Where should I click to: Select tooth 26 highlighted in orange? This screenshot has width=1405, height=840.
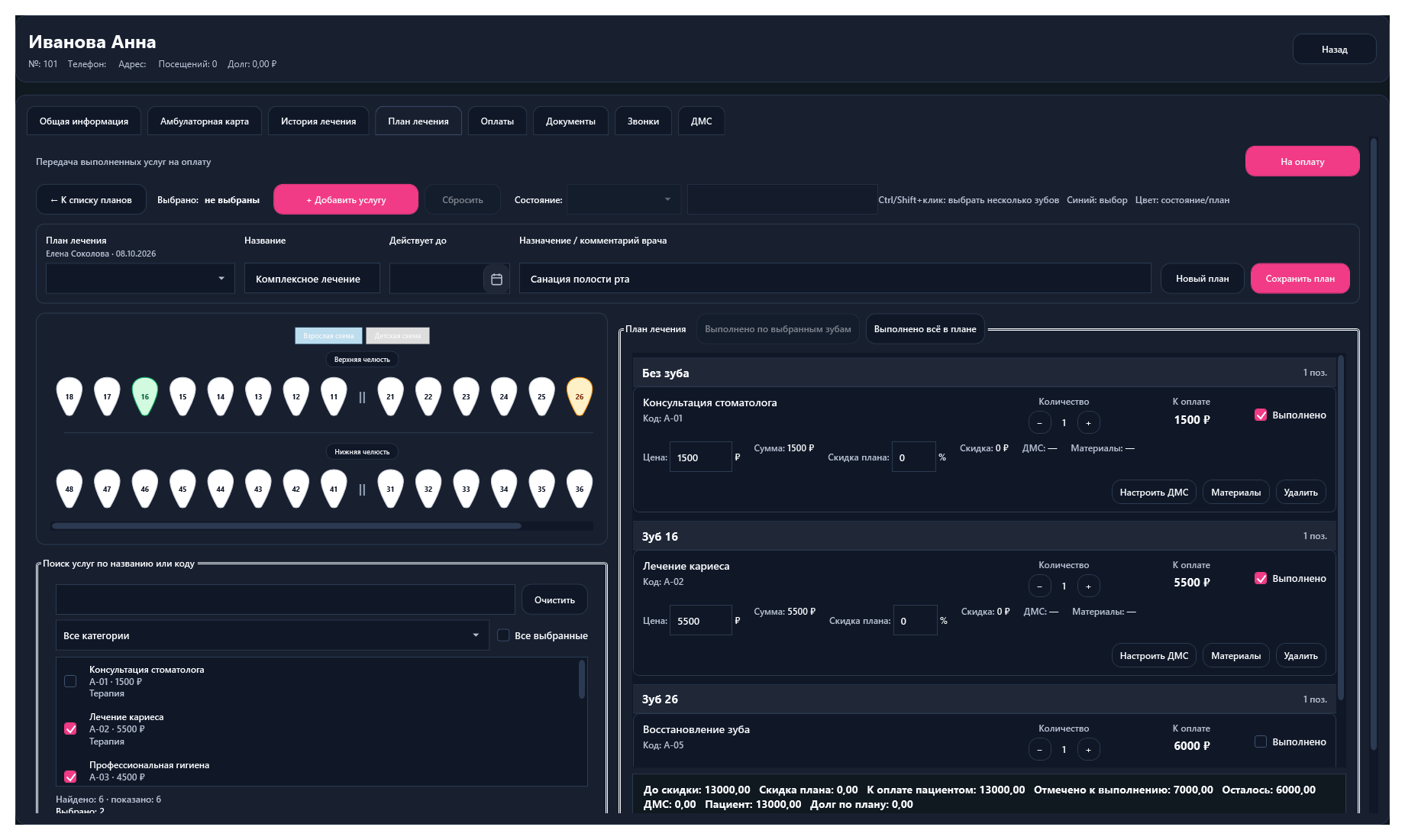click(580, 396)
